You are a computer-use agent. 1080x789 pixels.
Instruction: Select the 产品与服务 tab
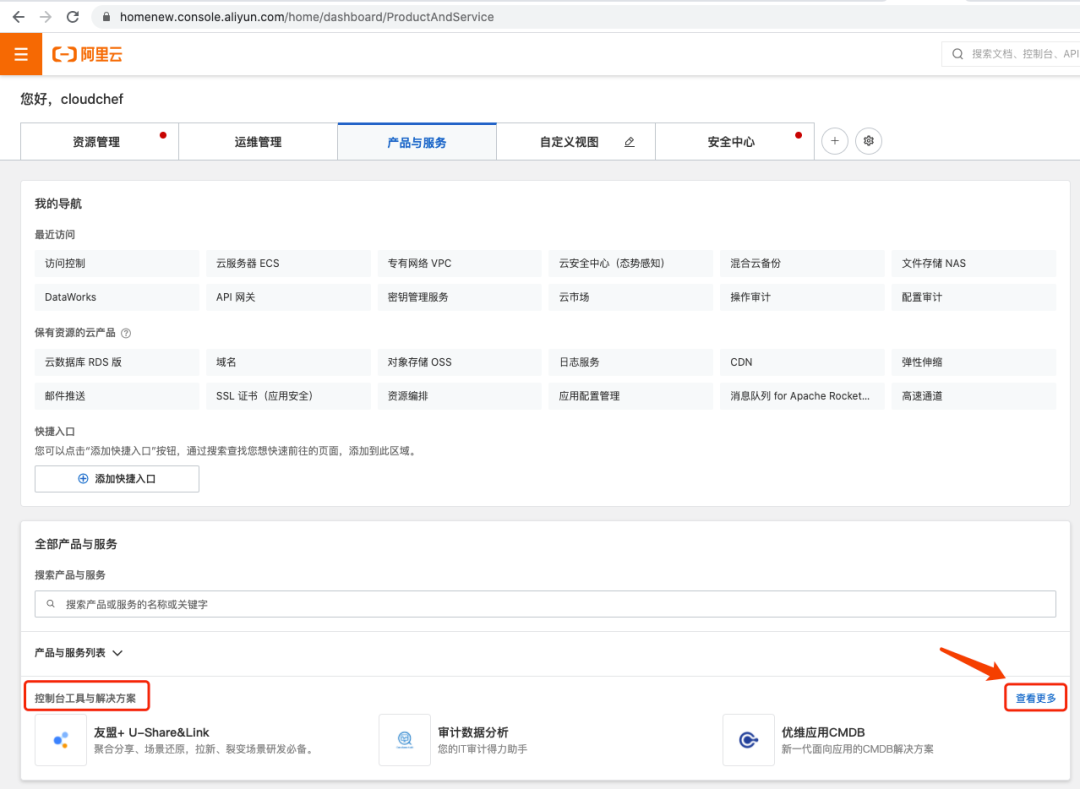(417, 142)
